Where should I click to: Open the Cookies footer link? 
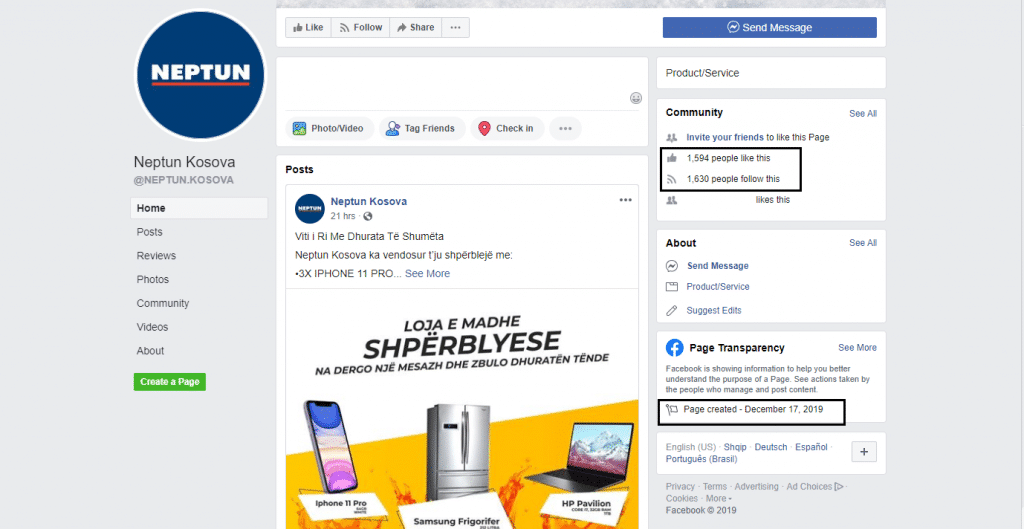click(681, 498)
